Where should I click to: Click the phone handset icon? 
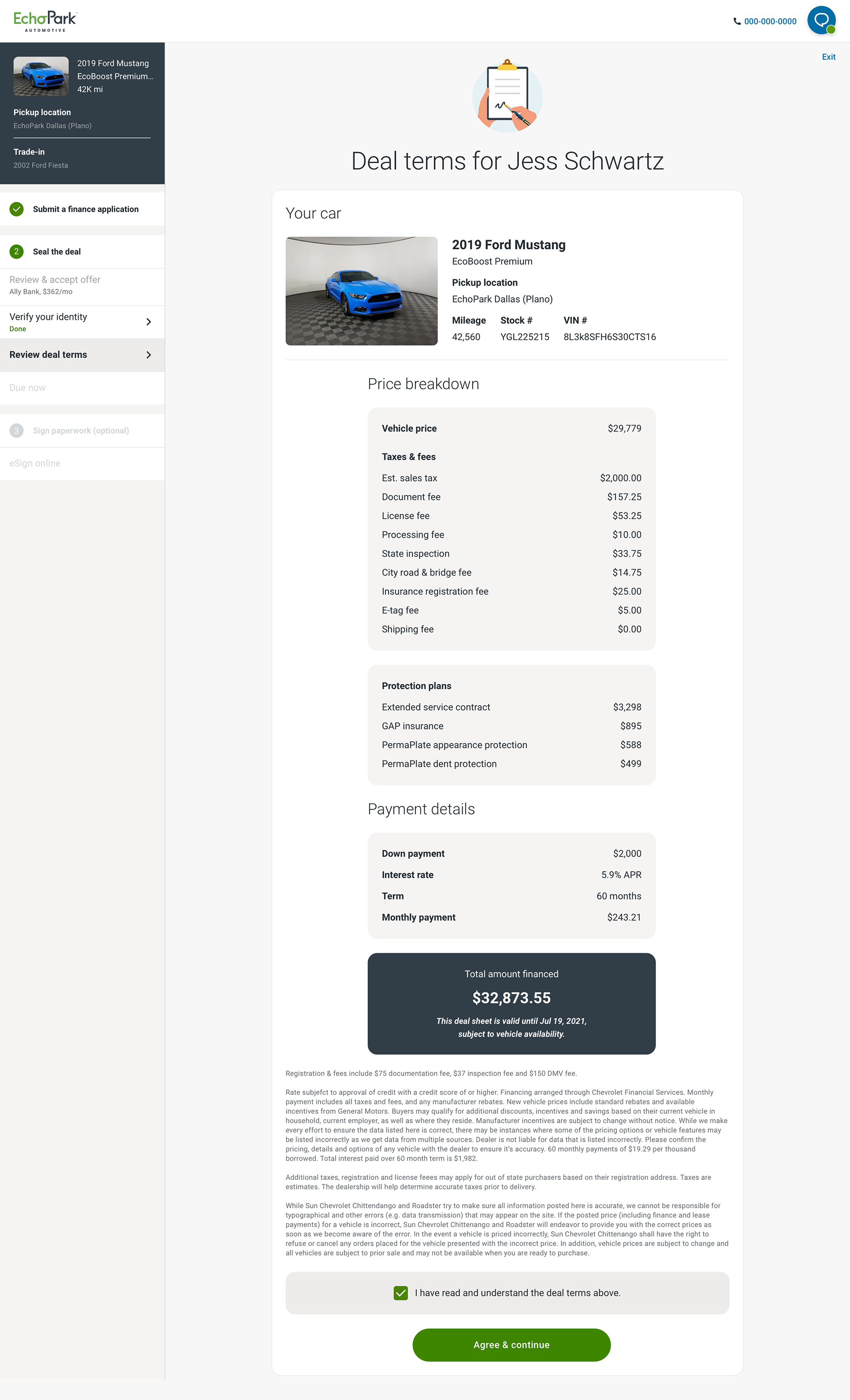(737, 22)
